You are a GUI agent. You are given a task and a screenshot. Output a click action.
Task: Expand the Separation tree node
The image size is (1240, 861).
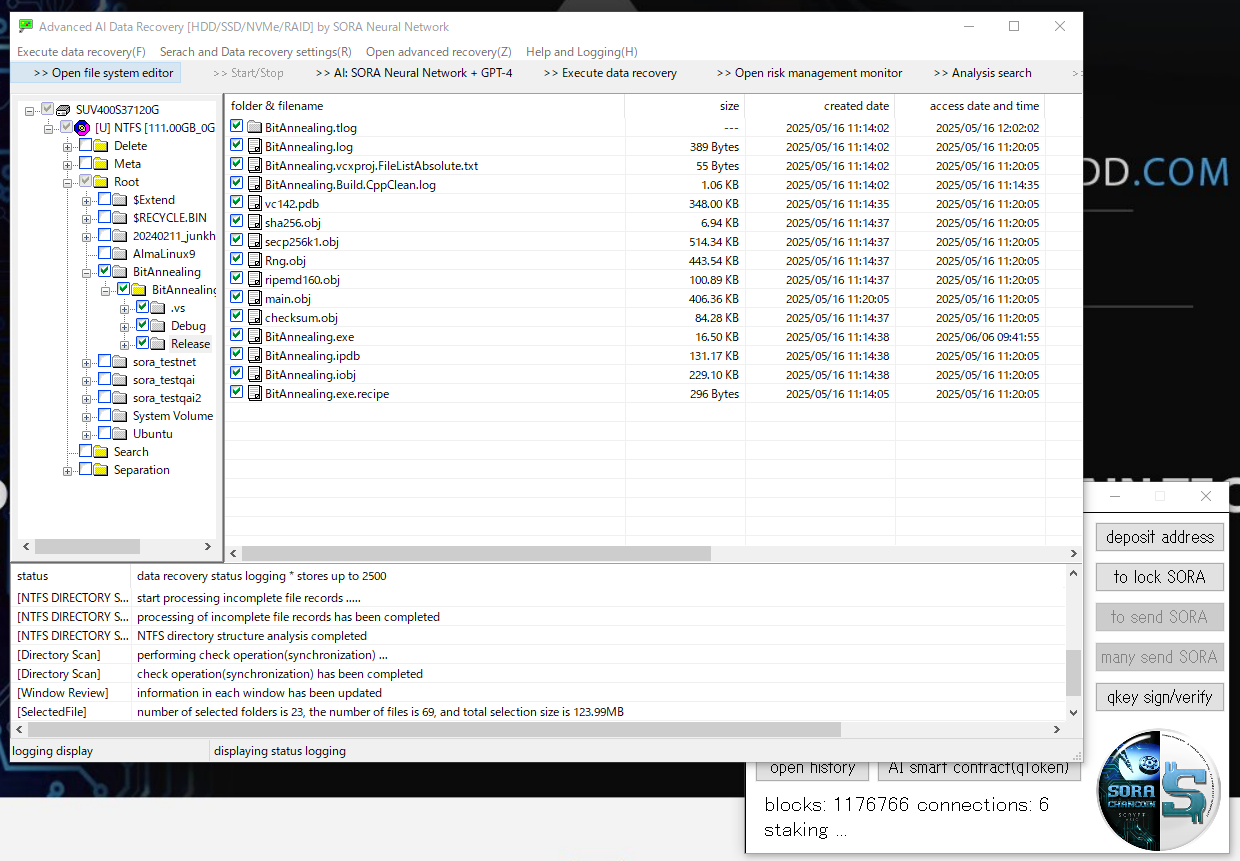coord(68,470)
